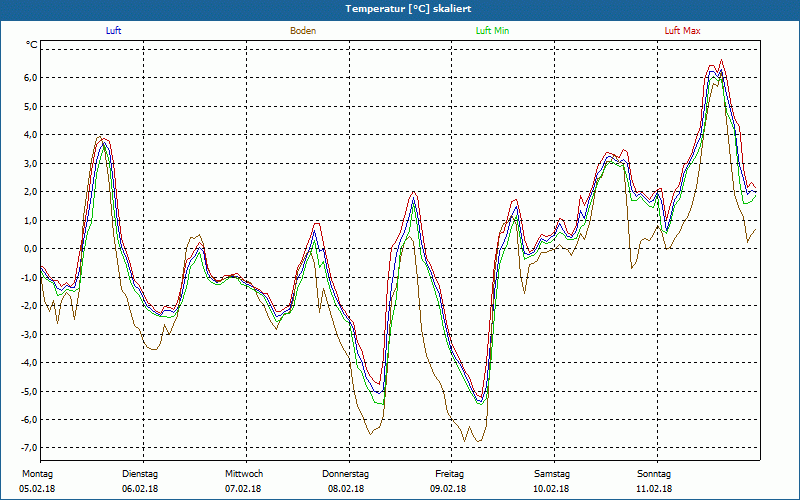Click the '0,0' y-axis value

30,248
